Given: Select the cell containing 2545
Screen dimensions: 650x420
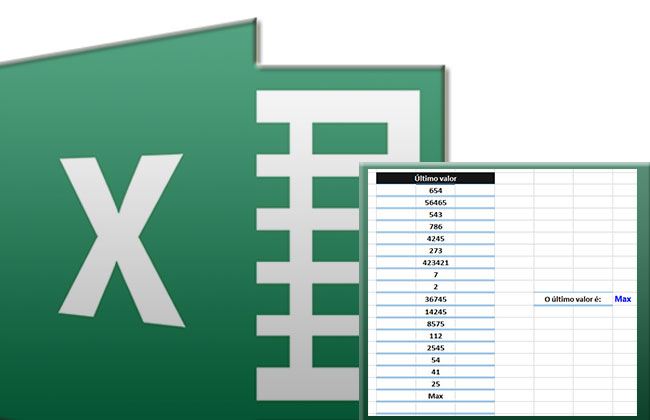Looking at the screenshot, I should [x=435, y=348].
